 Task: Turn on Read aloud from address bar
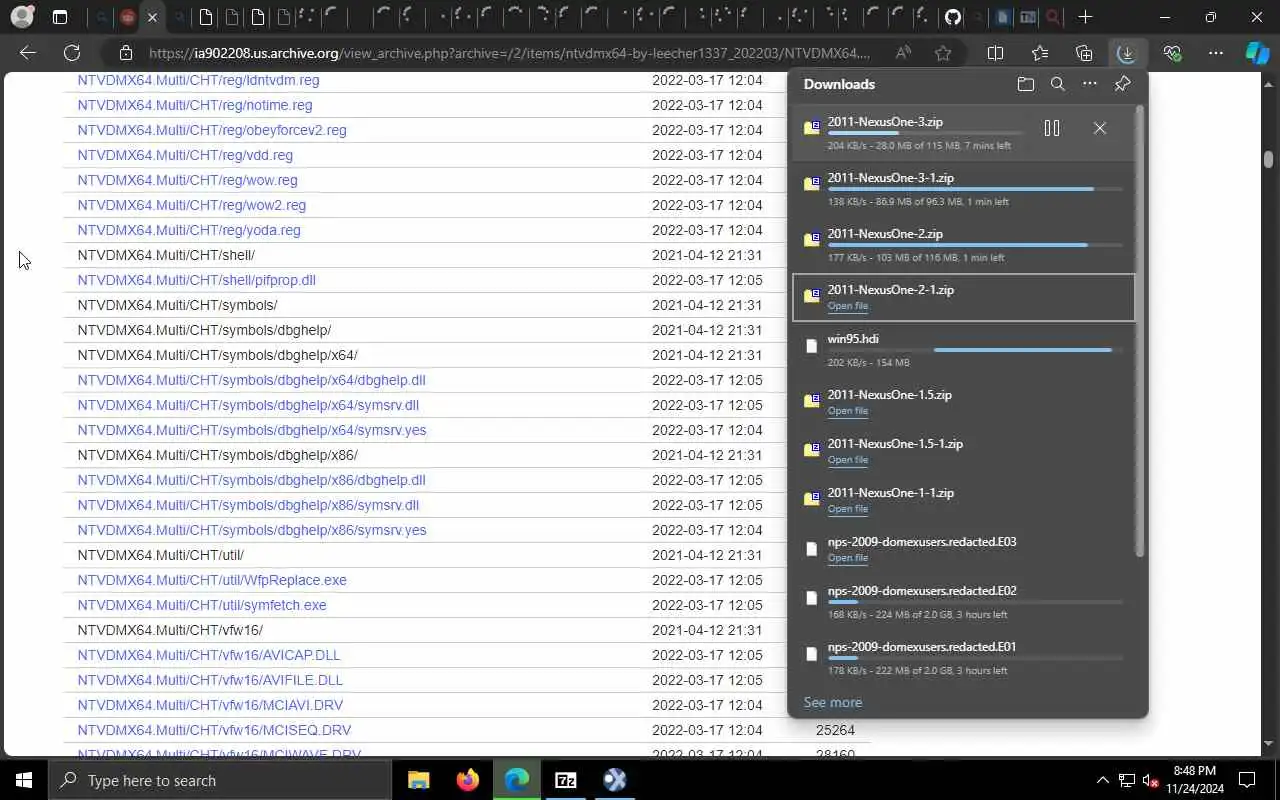coord(903,53)
